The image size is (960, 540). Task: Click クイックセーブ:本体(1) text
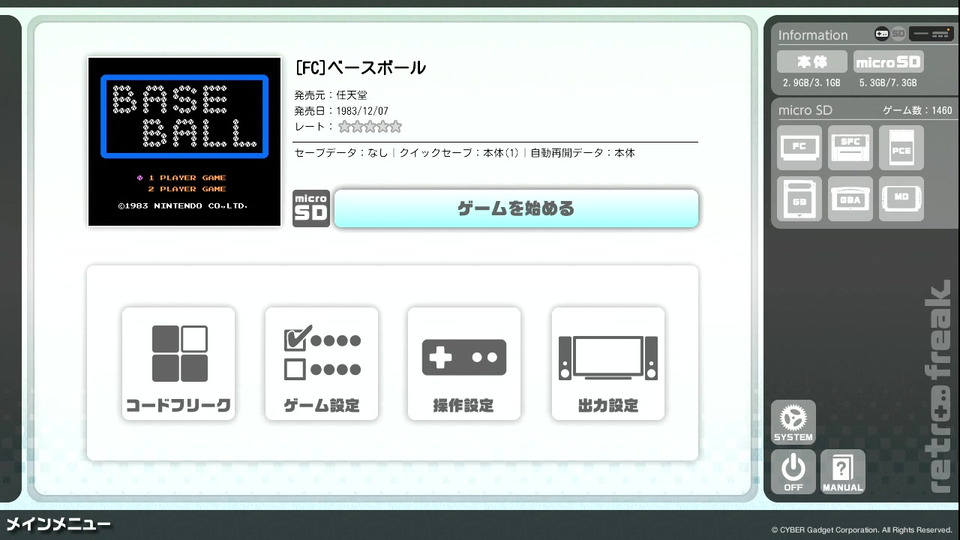(459, 153)
